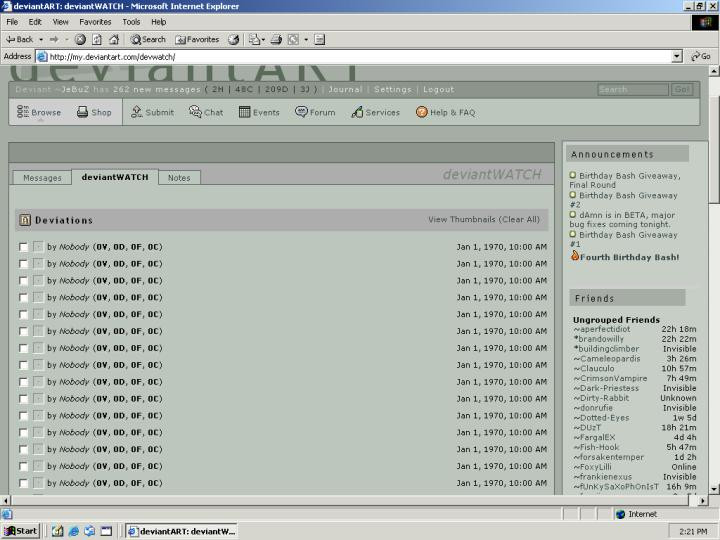The image size is (720, 540).
Task: Open the Forum icon in navigation
Action: 301,112
